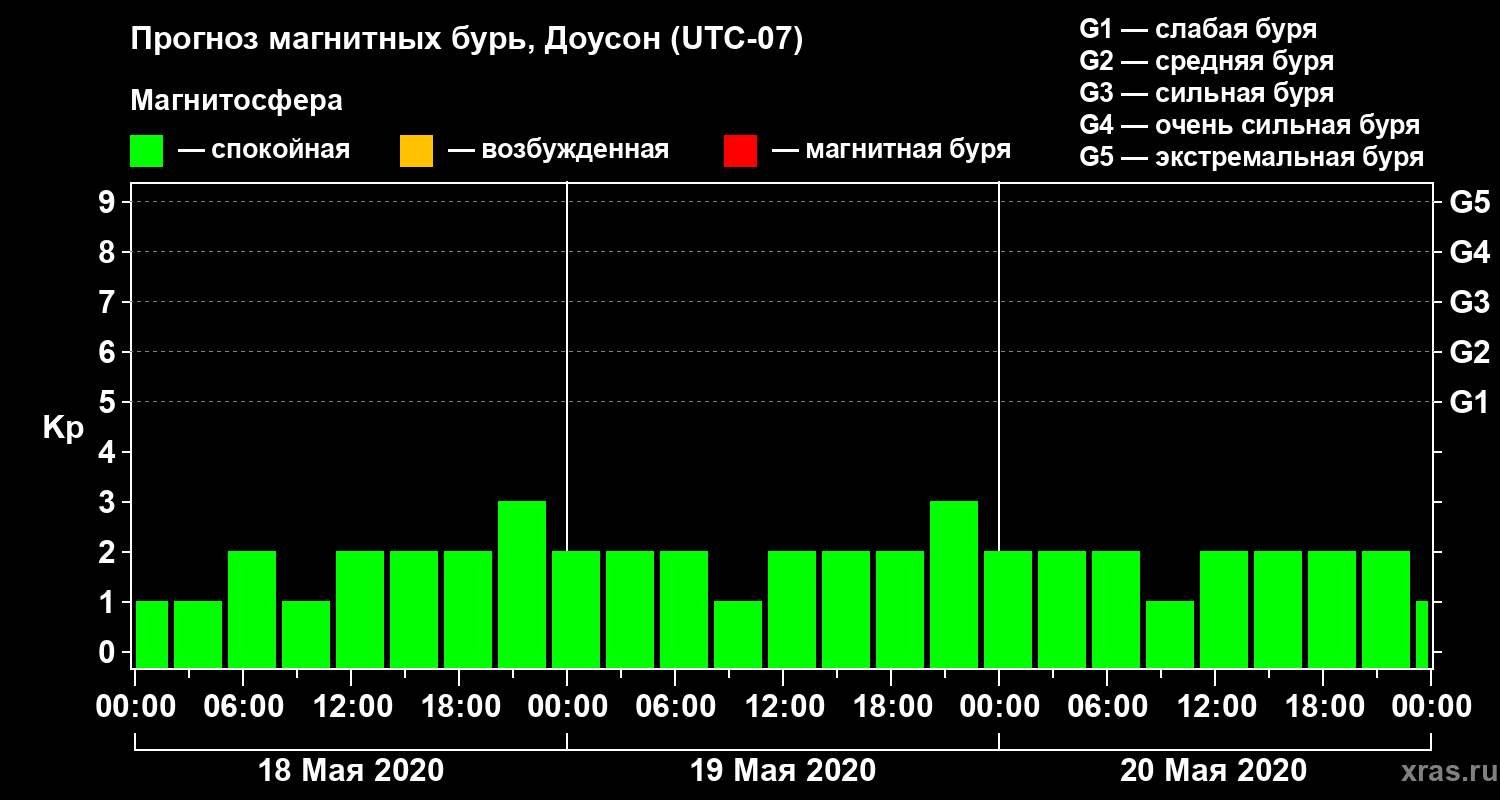1500x800 pixels.
Task: Click the '12:00' tick label for 18 May
Action: click(351, 706)
